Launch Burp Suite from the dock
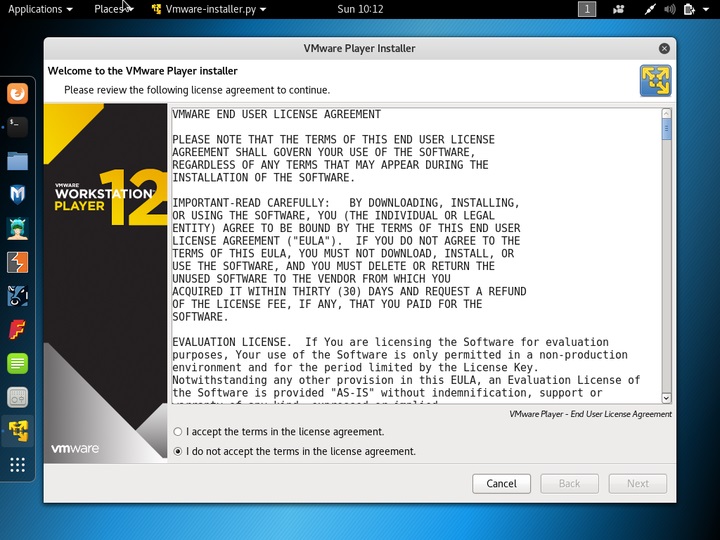 tap(17, 262)
